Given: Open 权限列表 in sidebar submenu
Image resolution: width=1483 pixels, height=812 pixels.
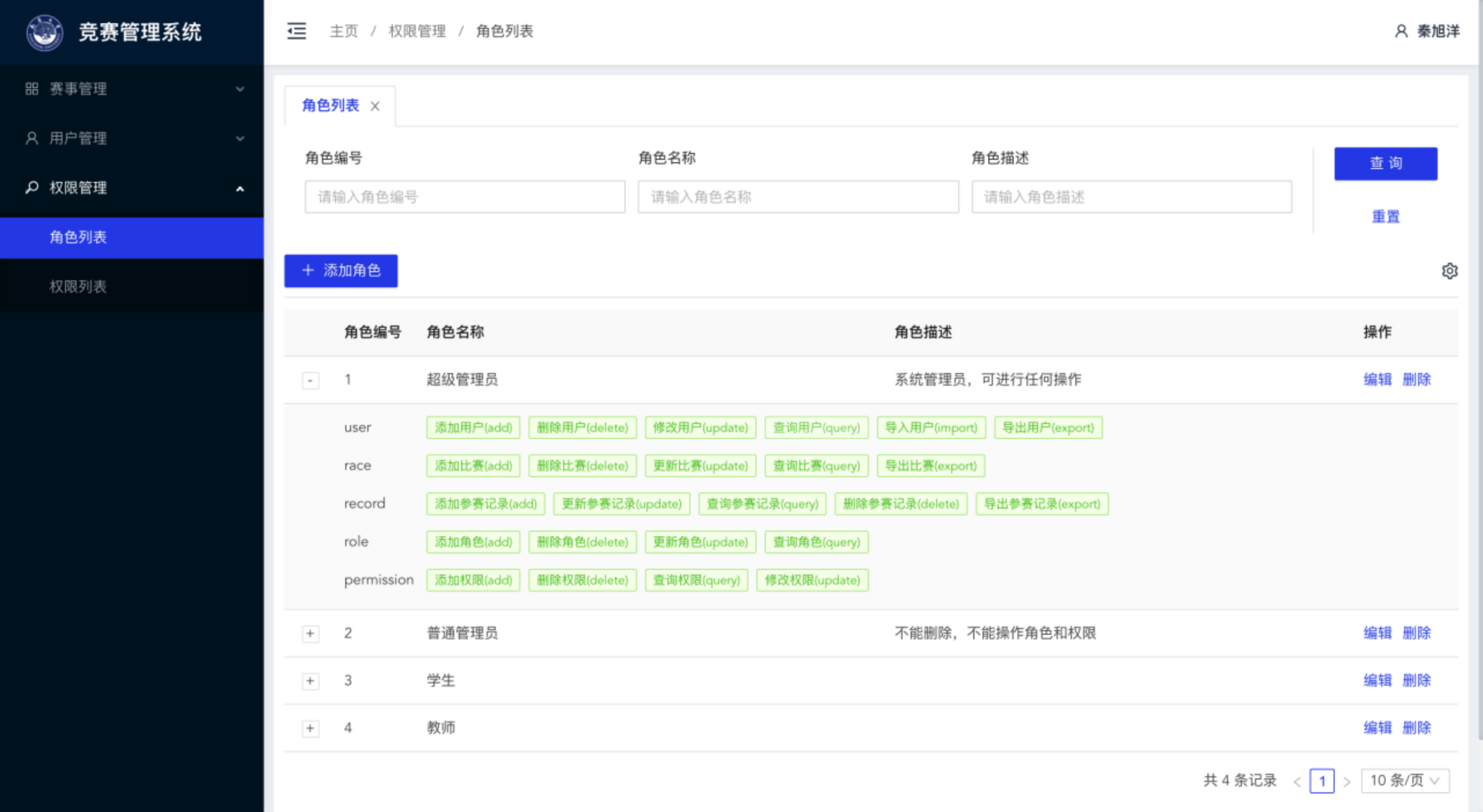Looking at the screenshot, I should [x=78, y=286].
